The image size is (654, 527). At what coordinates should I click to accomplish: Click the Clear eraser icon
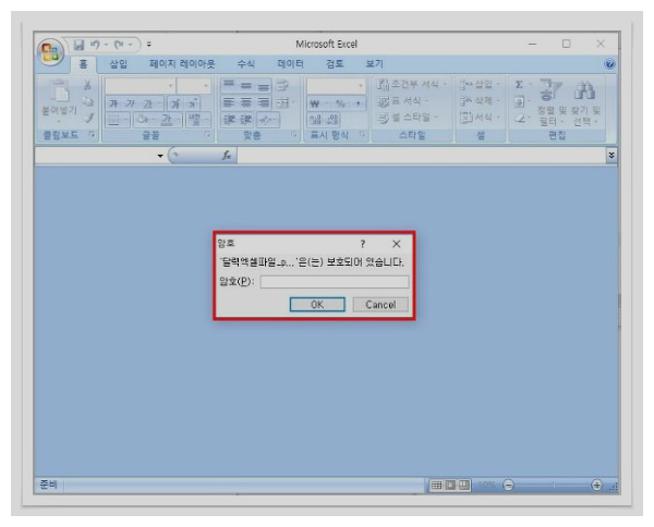click(521, 119)
